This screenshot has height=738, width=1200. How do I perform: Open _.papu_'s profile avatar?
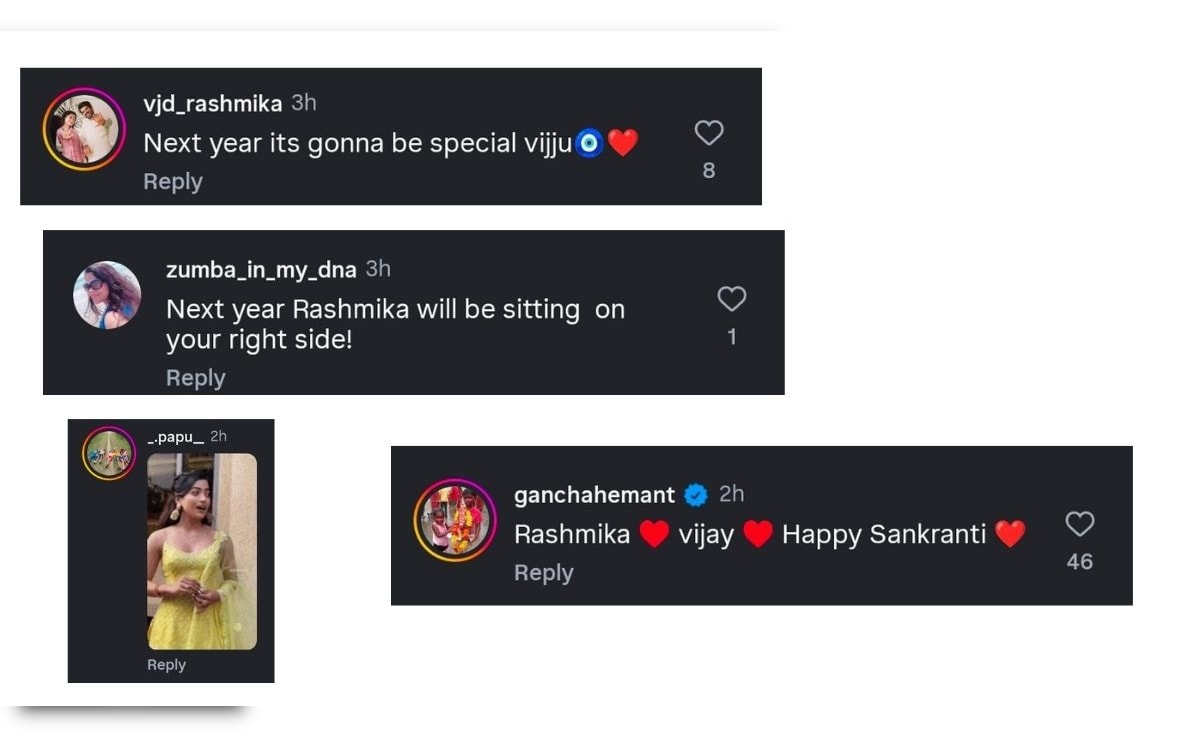(x=108, y=453)
